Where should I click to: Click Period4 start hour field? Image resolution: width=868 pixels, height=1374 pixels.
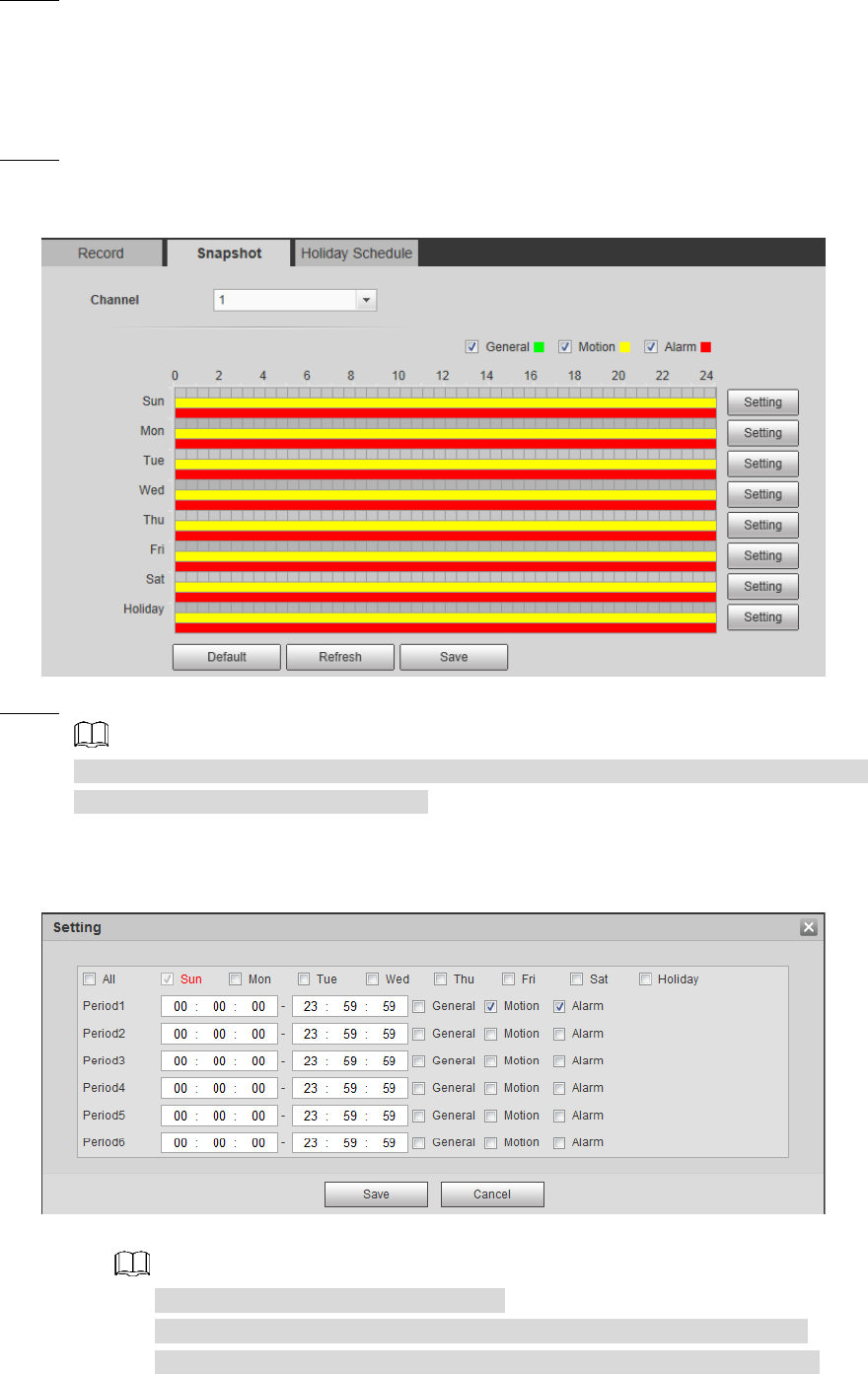click(181, 1089)
